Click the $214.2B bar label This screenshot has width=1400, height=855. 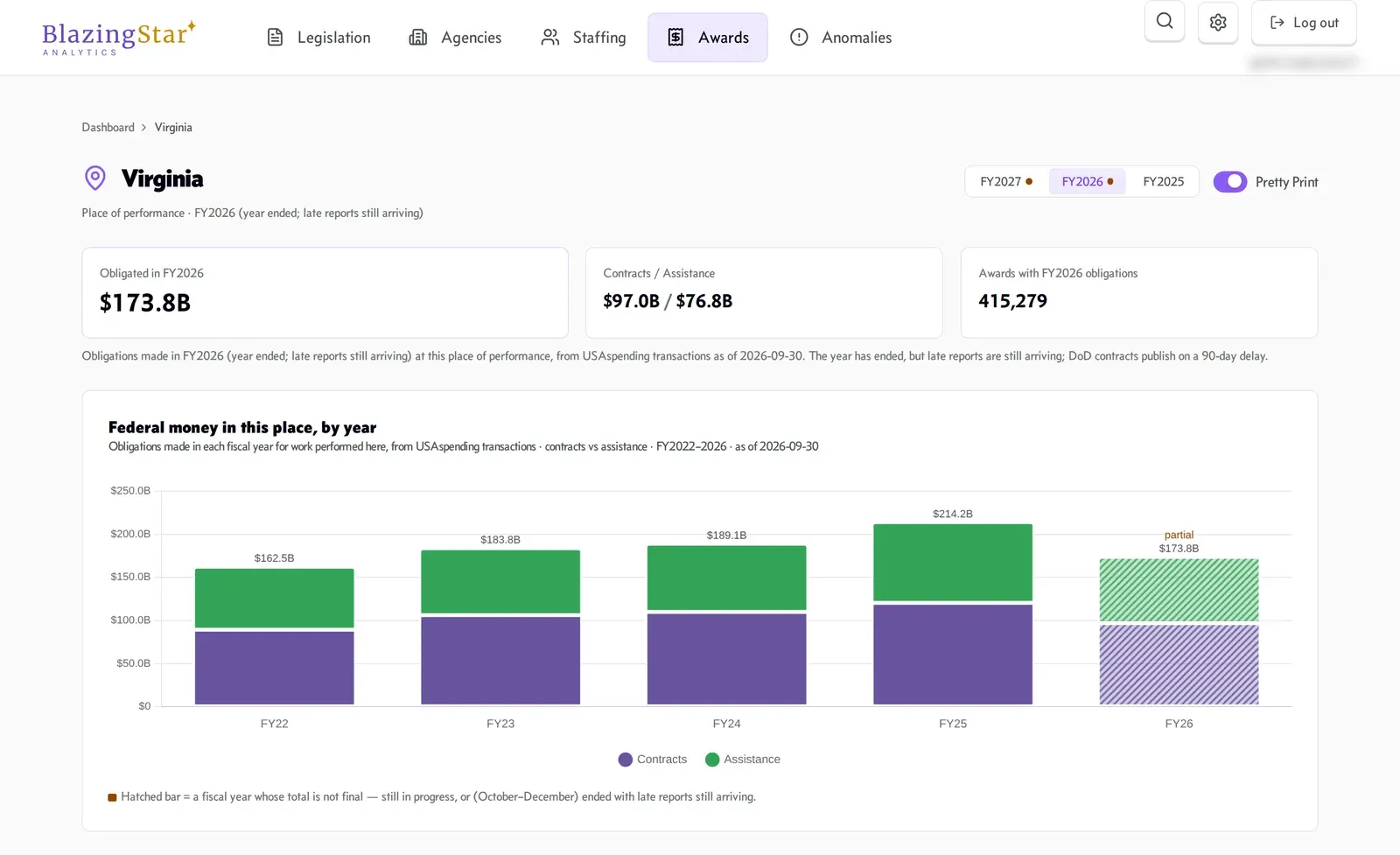tap(953, 514)
